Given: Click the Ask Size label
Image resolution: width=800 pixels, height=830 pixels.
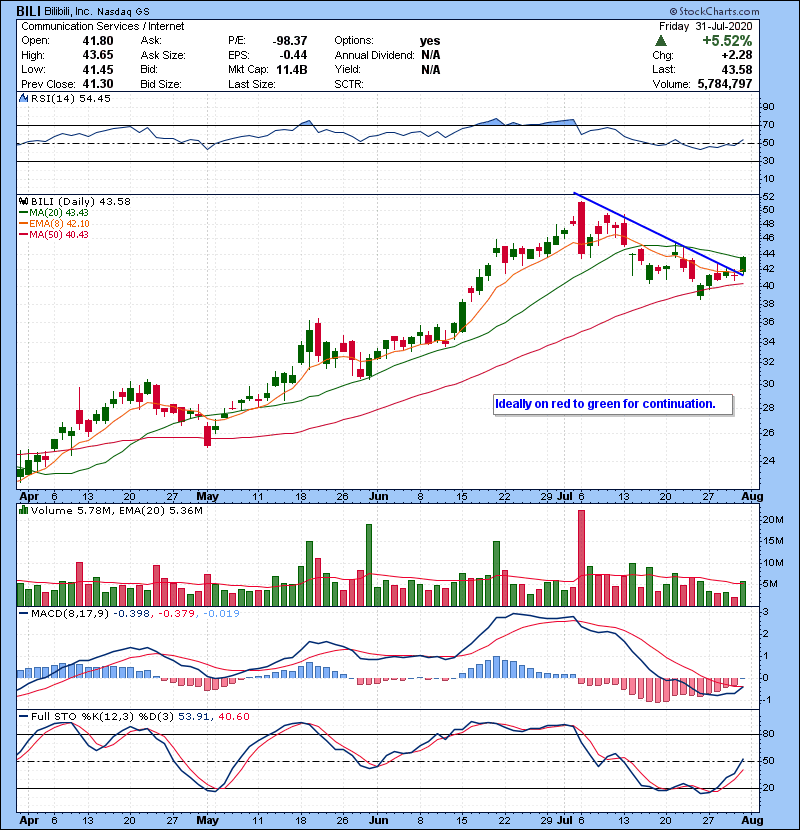Looking at the screenshot, I should pyautogui.click(x=163, y=55).
